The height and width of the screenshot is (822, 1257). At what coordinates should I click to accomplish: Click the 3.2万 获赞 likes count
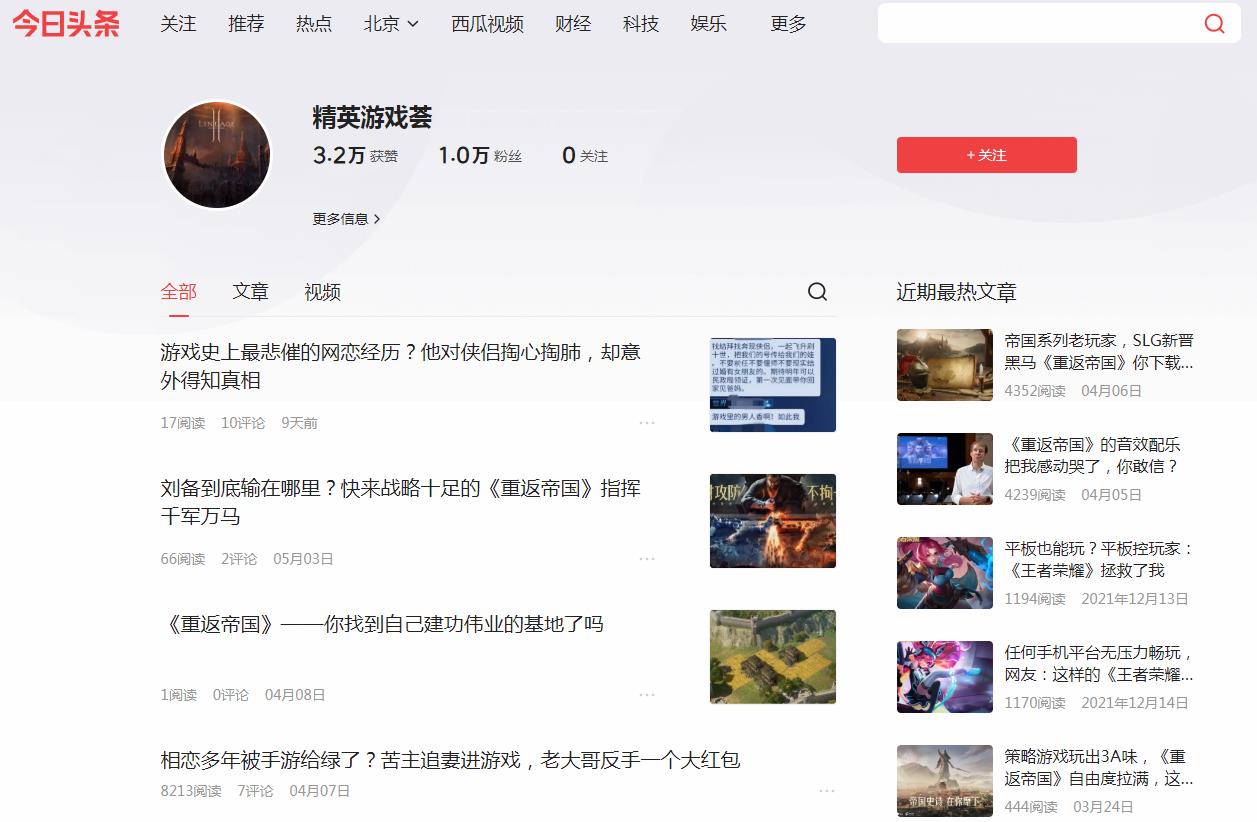[x=355, y=156]
